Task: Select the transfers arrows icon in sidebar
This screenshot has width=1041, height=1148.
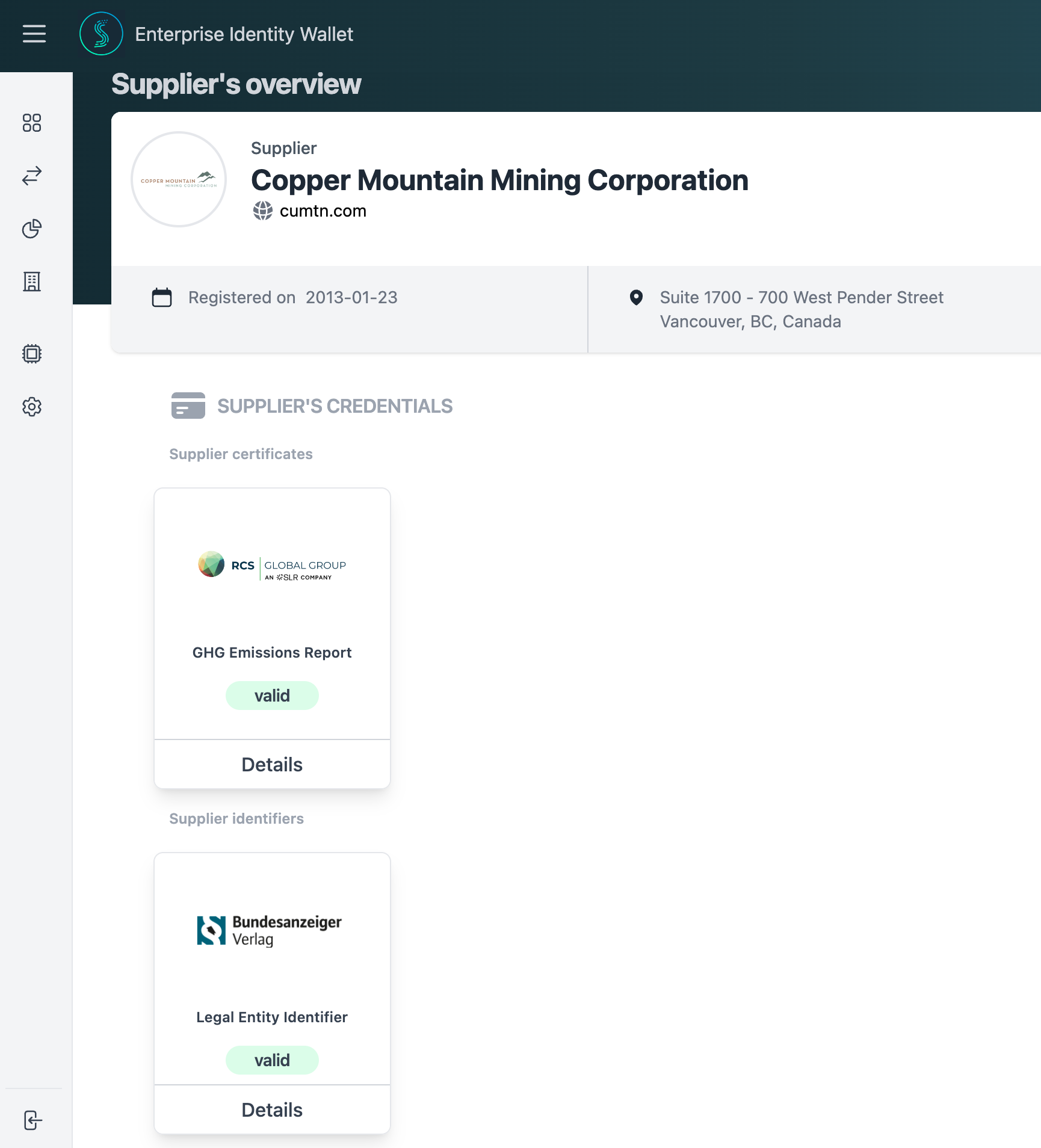Action: [x=33, y=176]
